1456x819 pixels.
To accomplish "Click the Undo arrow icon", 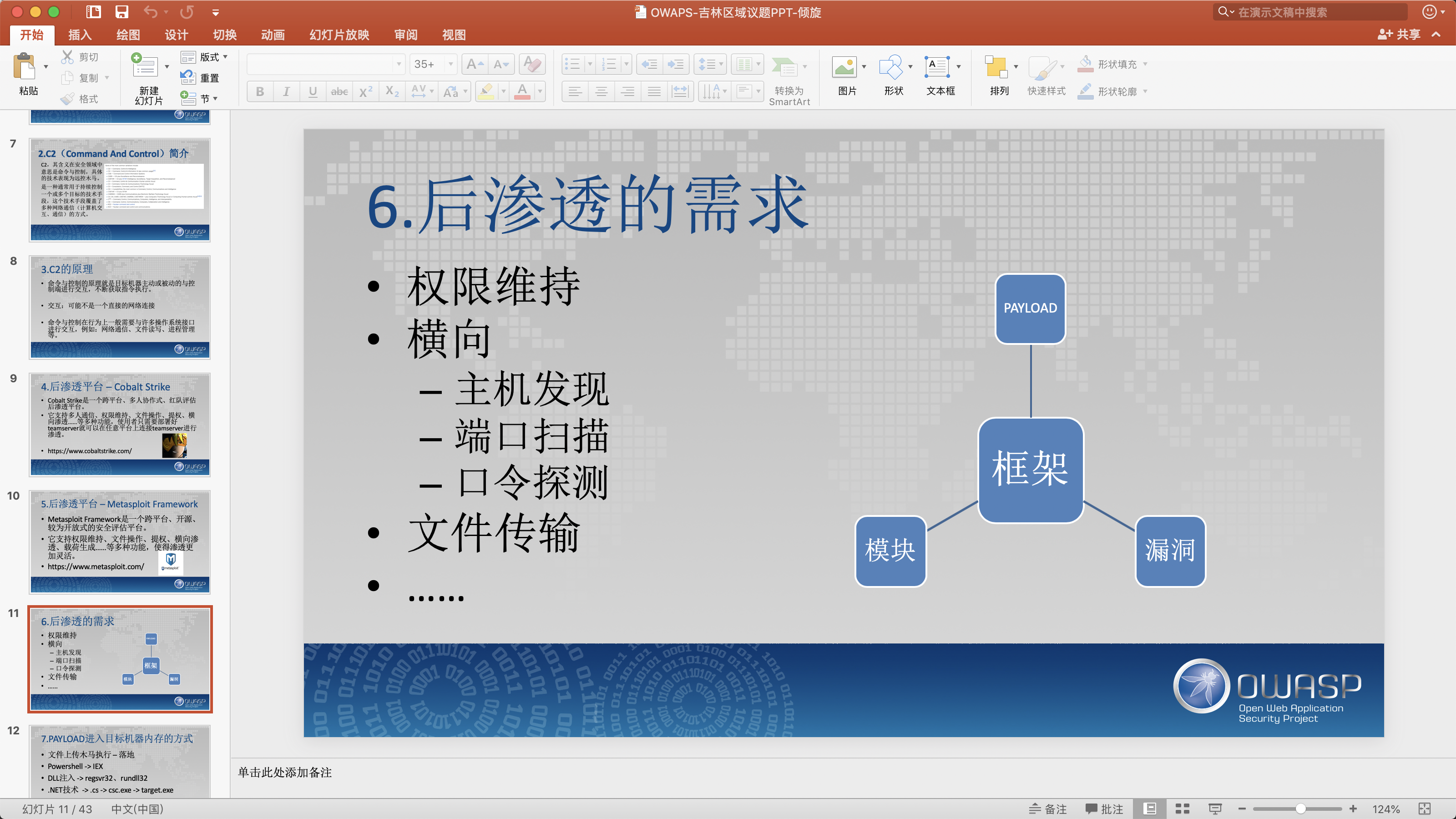I will coord(150,12).
